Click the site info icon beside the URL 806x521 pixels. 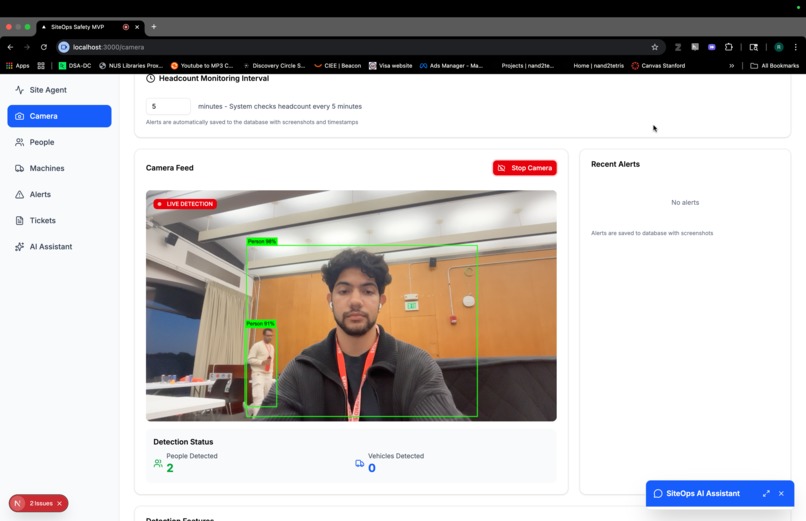64,47
